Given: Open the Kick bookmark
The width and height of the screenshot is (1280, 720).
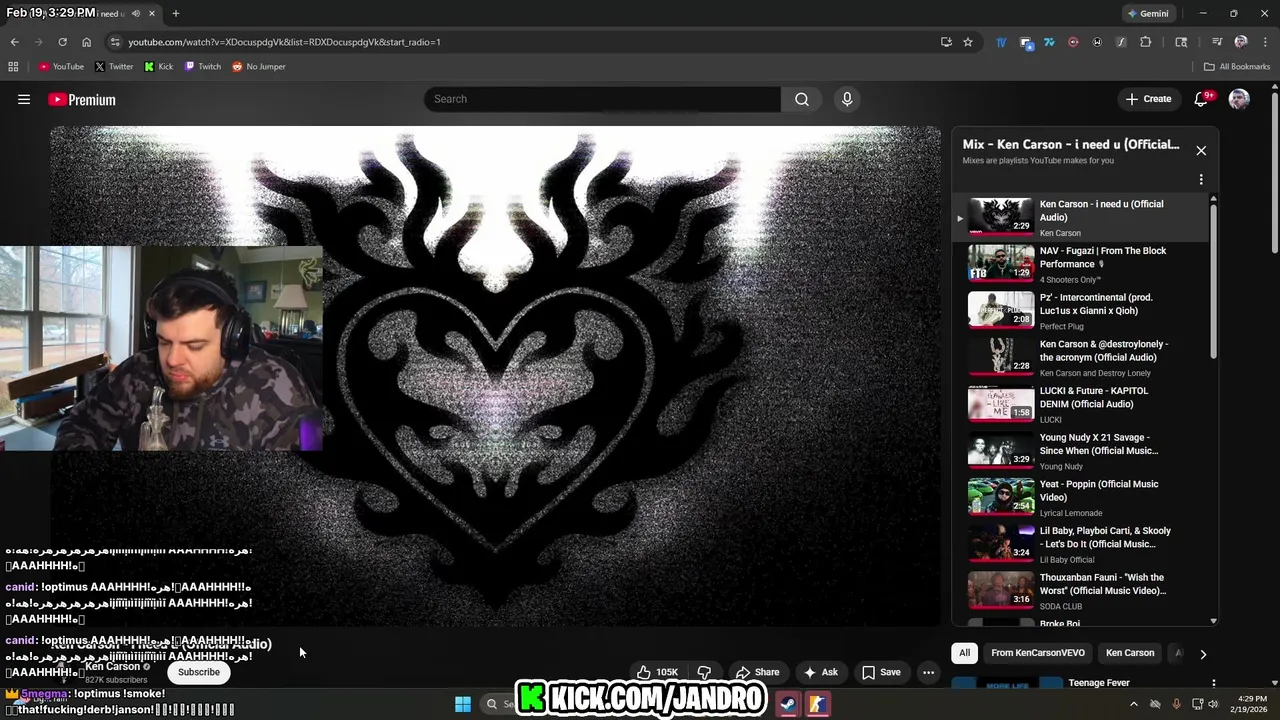Looking at the screenshot, I should tap(158, 67).
